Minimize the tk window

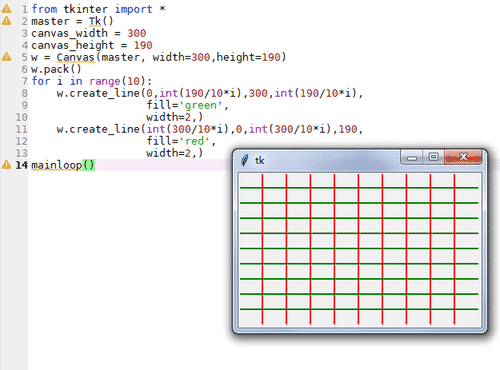click(x=412, y=157)
